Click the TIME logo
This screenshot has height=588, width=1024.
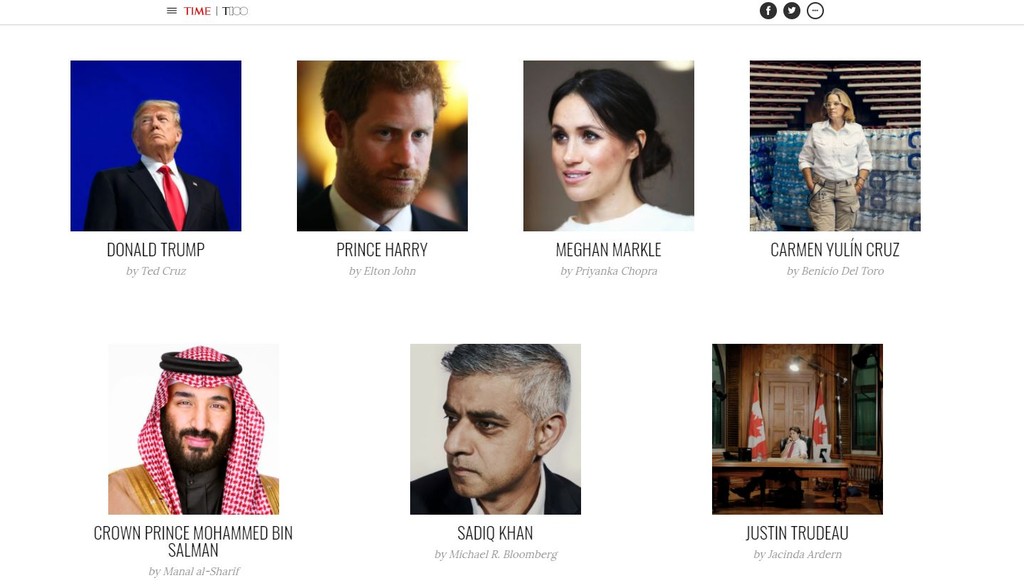tap(197, 11)
